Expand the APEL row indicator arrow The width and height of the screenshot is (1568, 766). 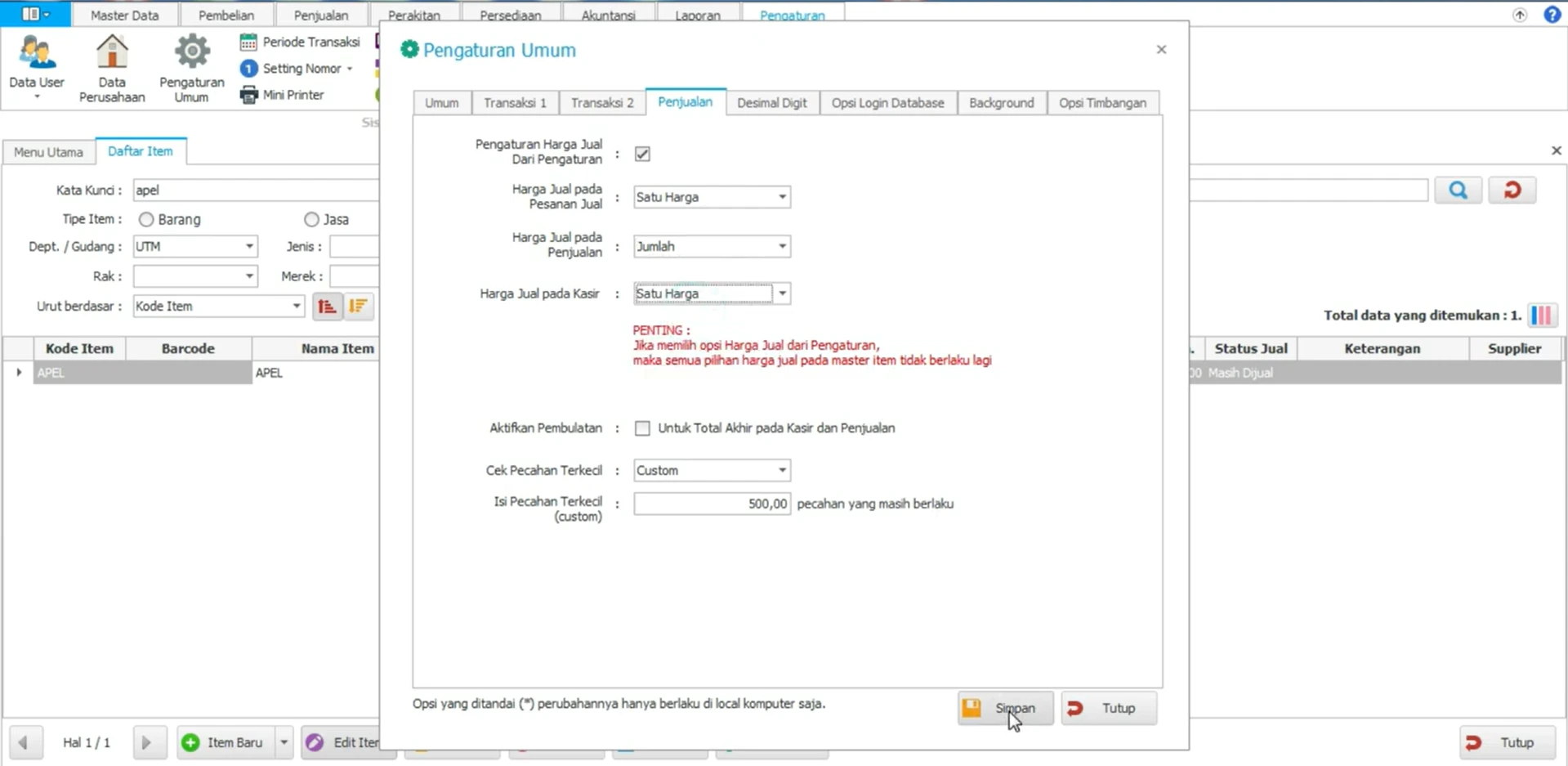(19, 372)
